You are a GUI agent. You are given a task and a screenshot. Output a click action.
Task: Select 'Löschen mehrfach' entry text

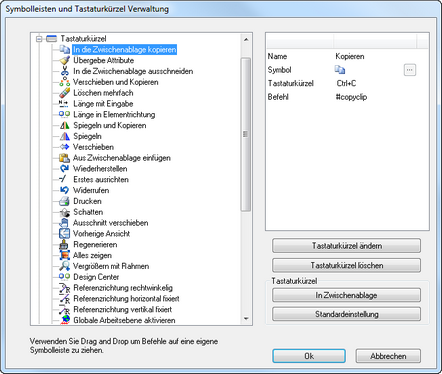(x=103, y=93)
